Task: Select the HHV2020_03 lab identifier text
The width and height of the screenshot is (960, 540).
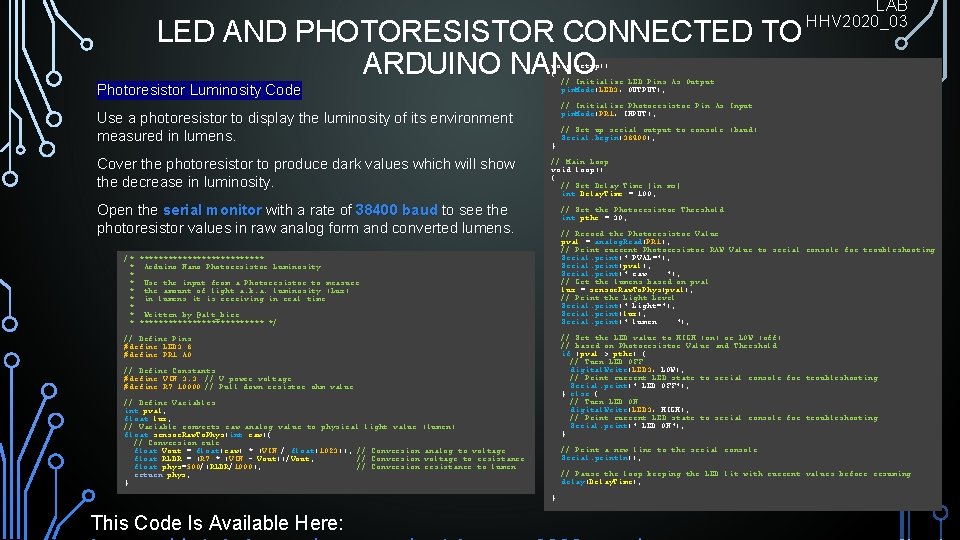Action: coord(857,21)
